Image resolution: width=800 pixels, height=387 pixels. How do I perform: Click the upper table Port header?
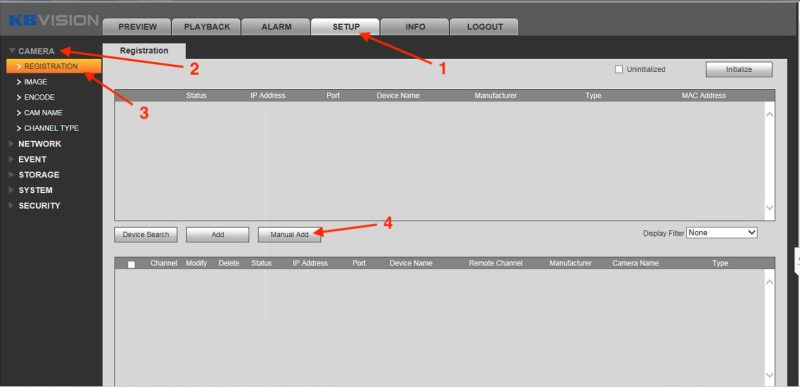pyautogui.click(x=333, y=95)
